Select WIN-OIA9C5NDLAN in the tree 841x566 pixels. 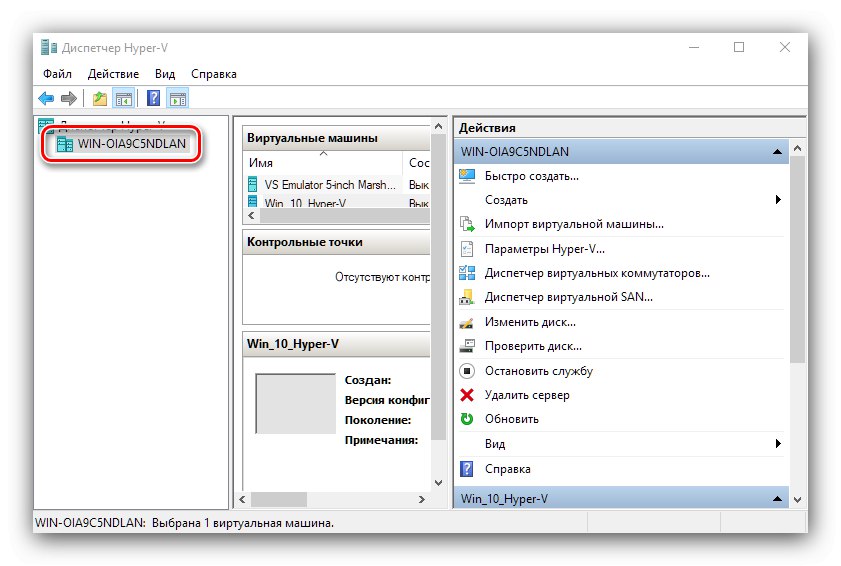point(132,144)
